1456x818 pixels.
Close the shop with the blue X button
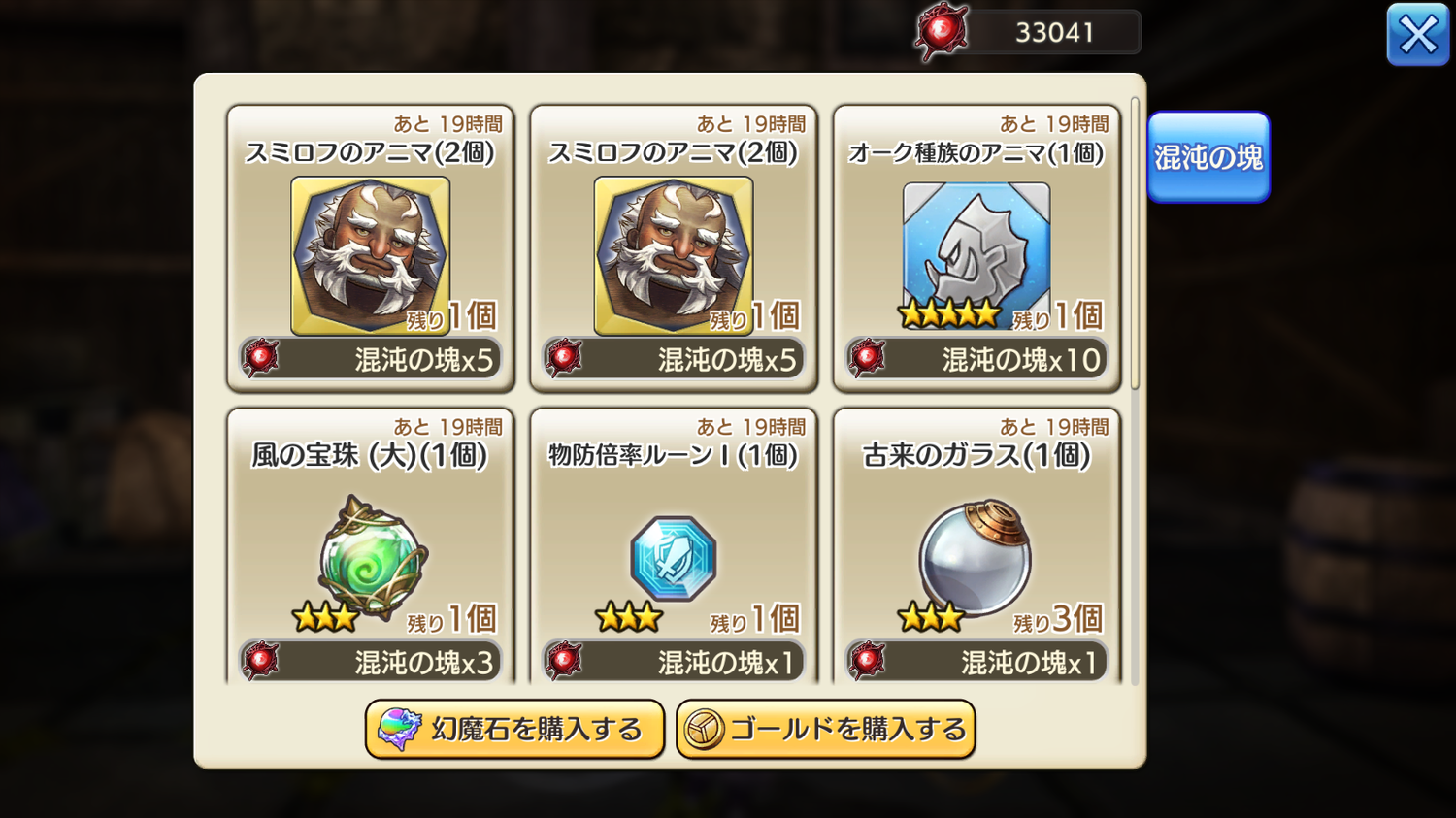coord(1417,35)
